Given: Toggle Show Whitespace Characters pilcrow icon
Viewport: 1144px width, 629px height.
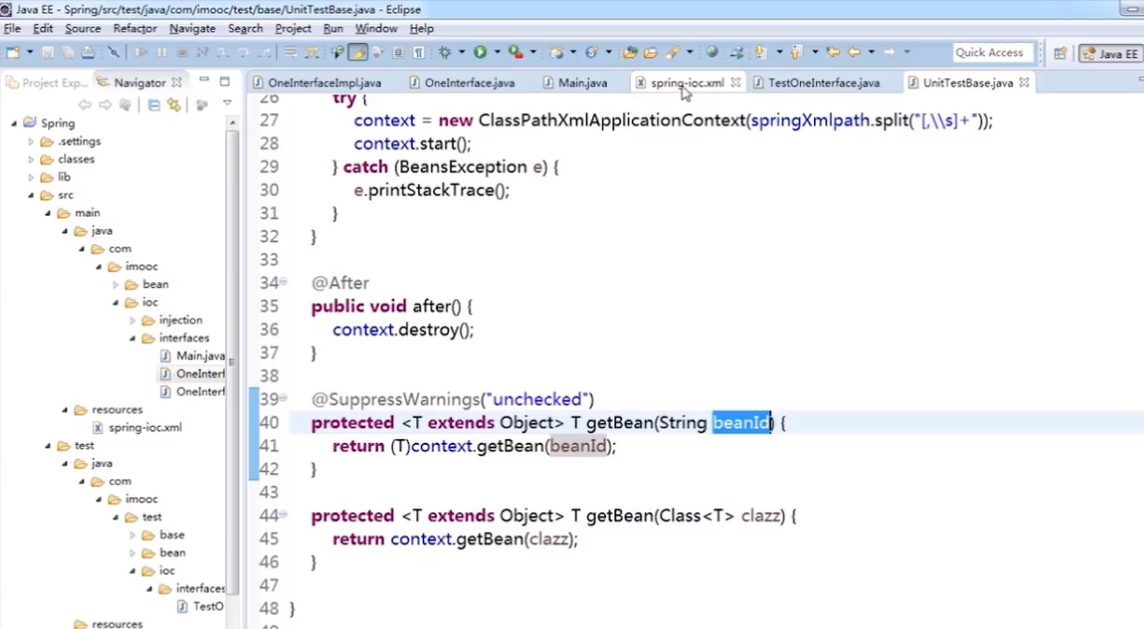Looking at the screenshot, I should coord(419,52).
